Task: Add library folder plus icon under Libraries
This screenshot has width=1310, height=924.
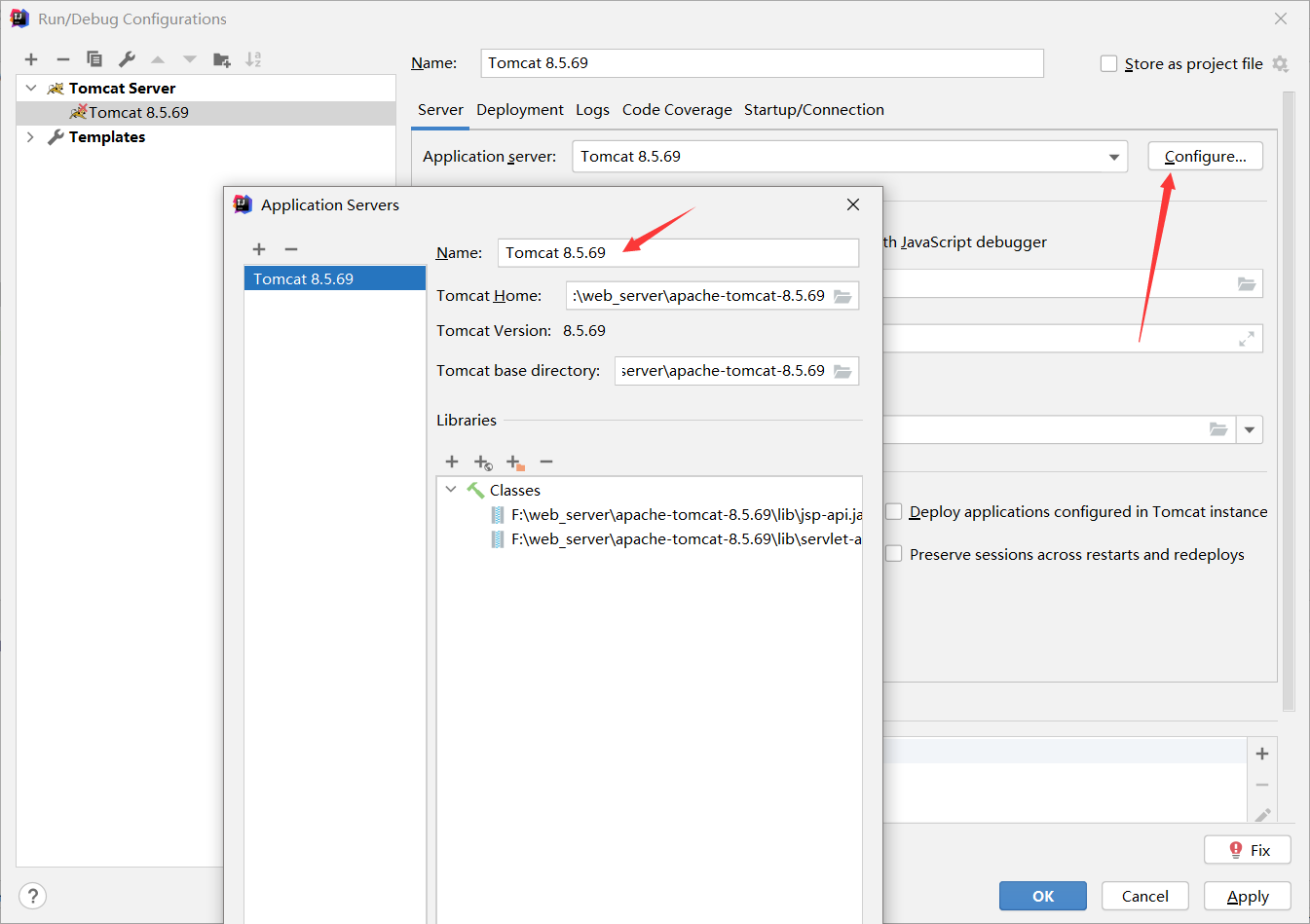Action: (x=515, y=462)
